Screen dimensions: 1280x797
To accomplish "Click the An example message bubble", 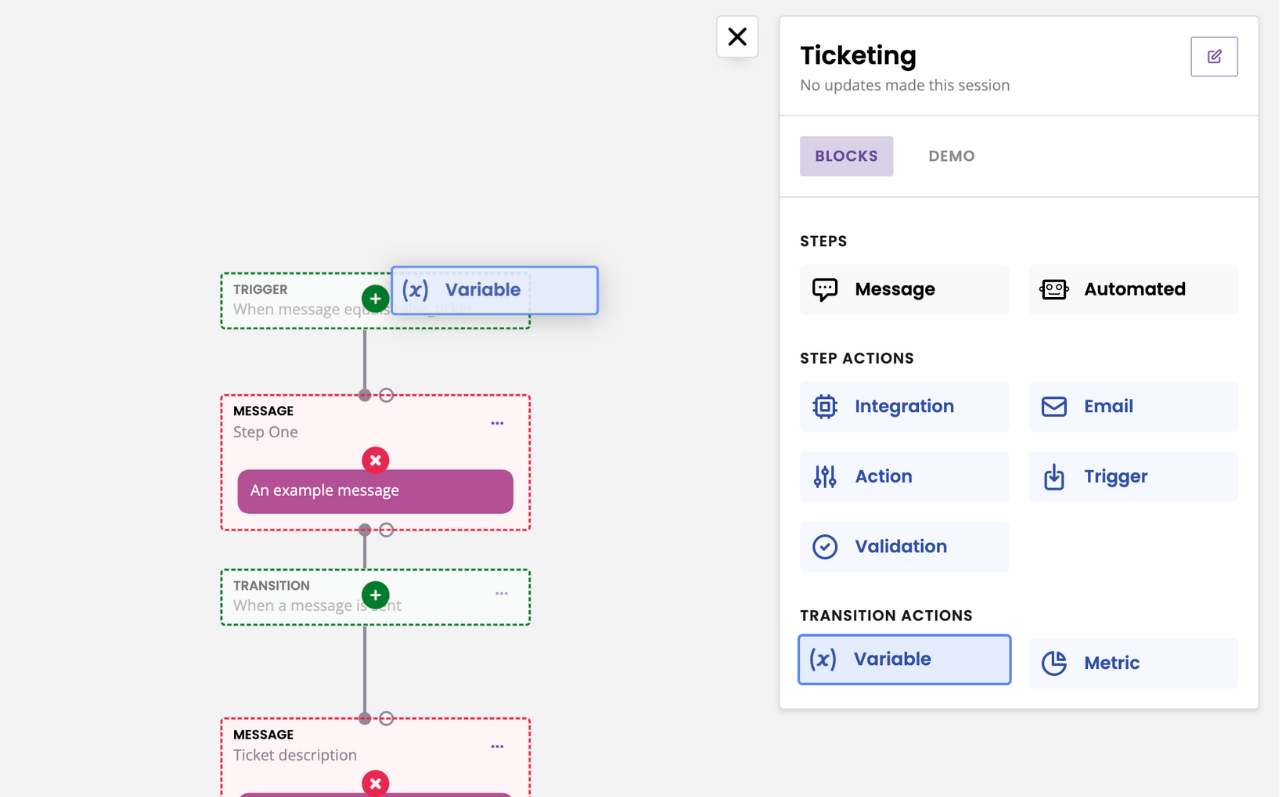I will (375, 491).
